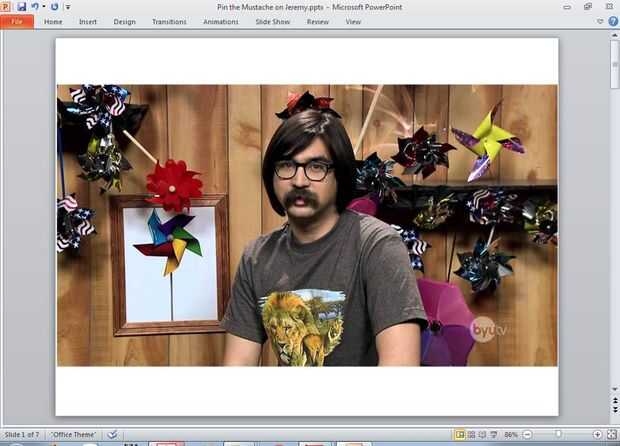Expand the ribbon with the caret icon
The height and width of the screenshot is (446, 620).
click(600, 21)
